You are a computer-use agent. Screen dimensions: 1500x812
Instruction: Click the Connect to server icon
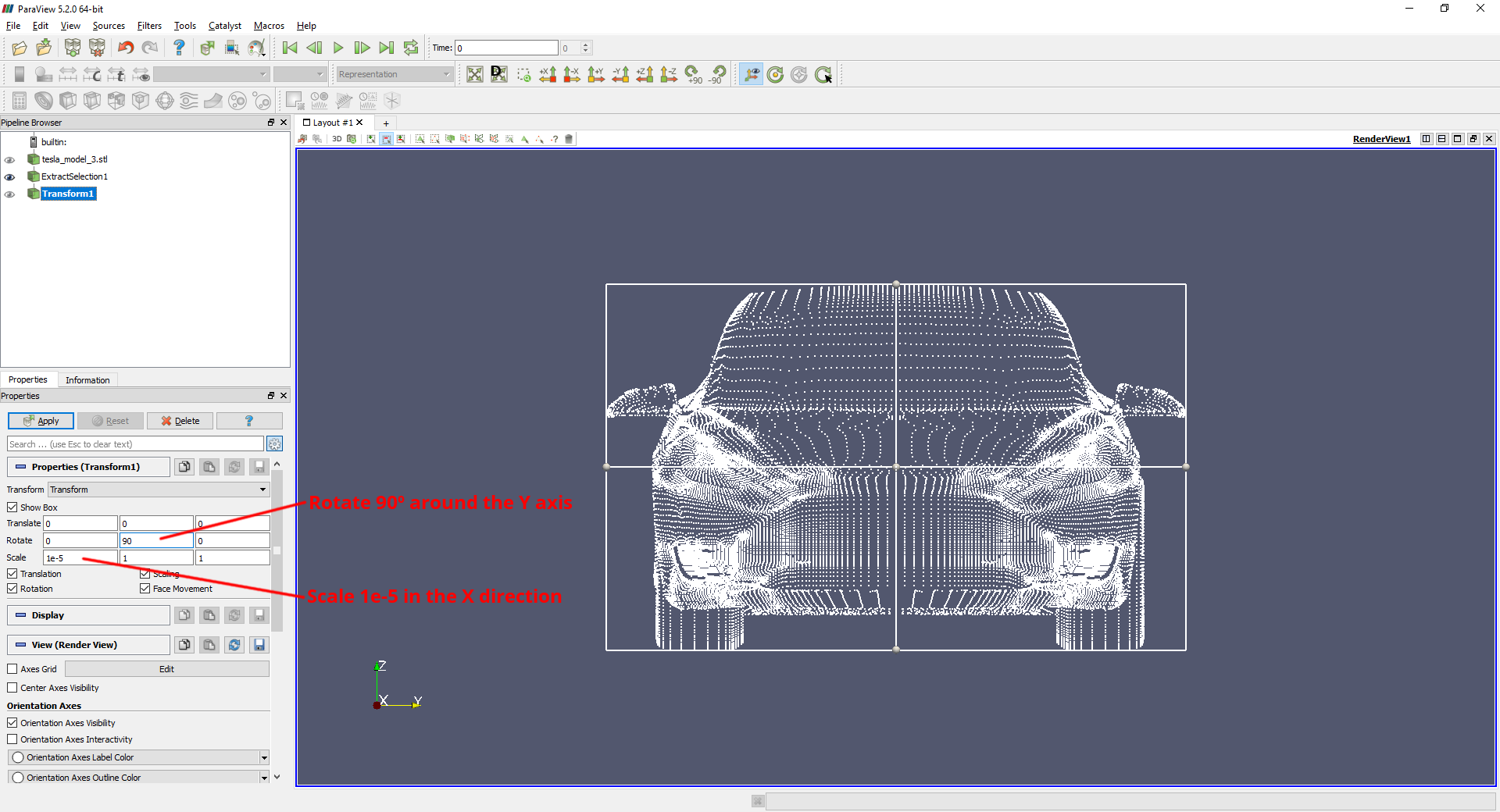pos(73,48)
